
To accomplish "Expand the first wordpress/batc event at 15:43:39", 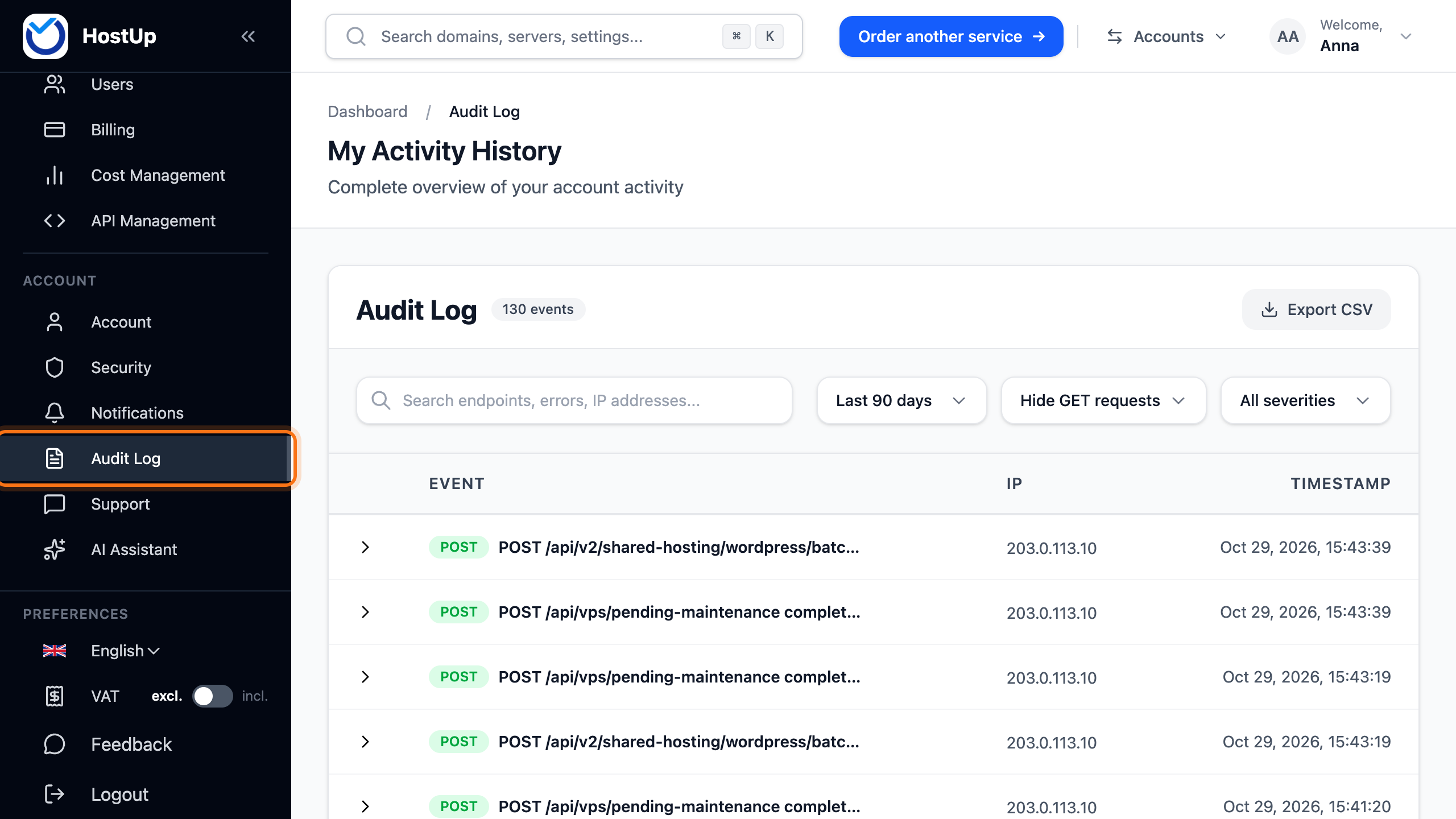I will [x=365, y=547].
